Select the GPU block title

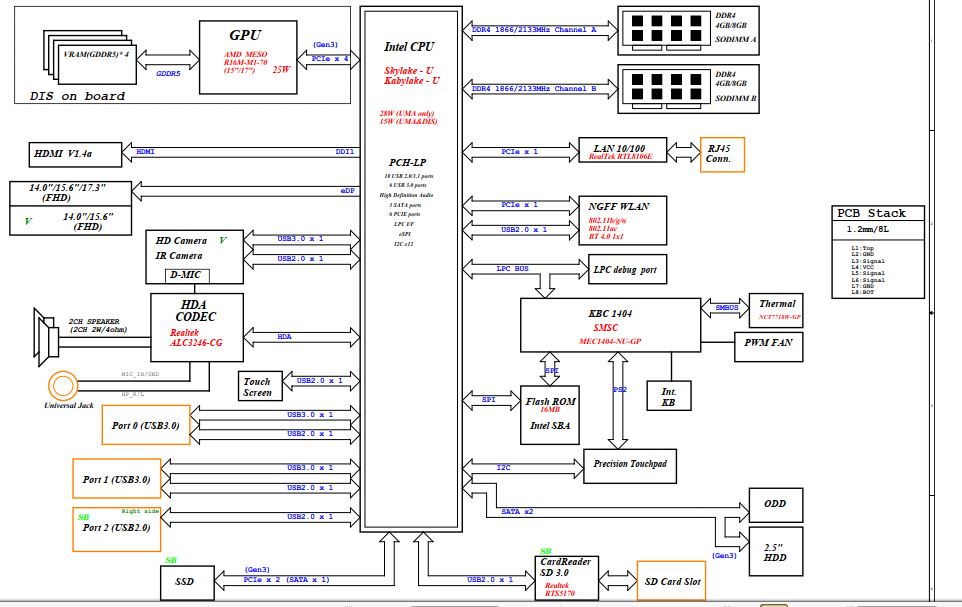pyautogui.click(x=245, y=35)
